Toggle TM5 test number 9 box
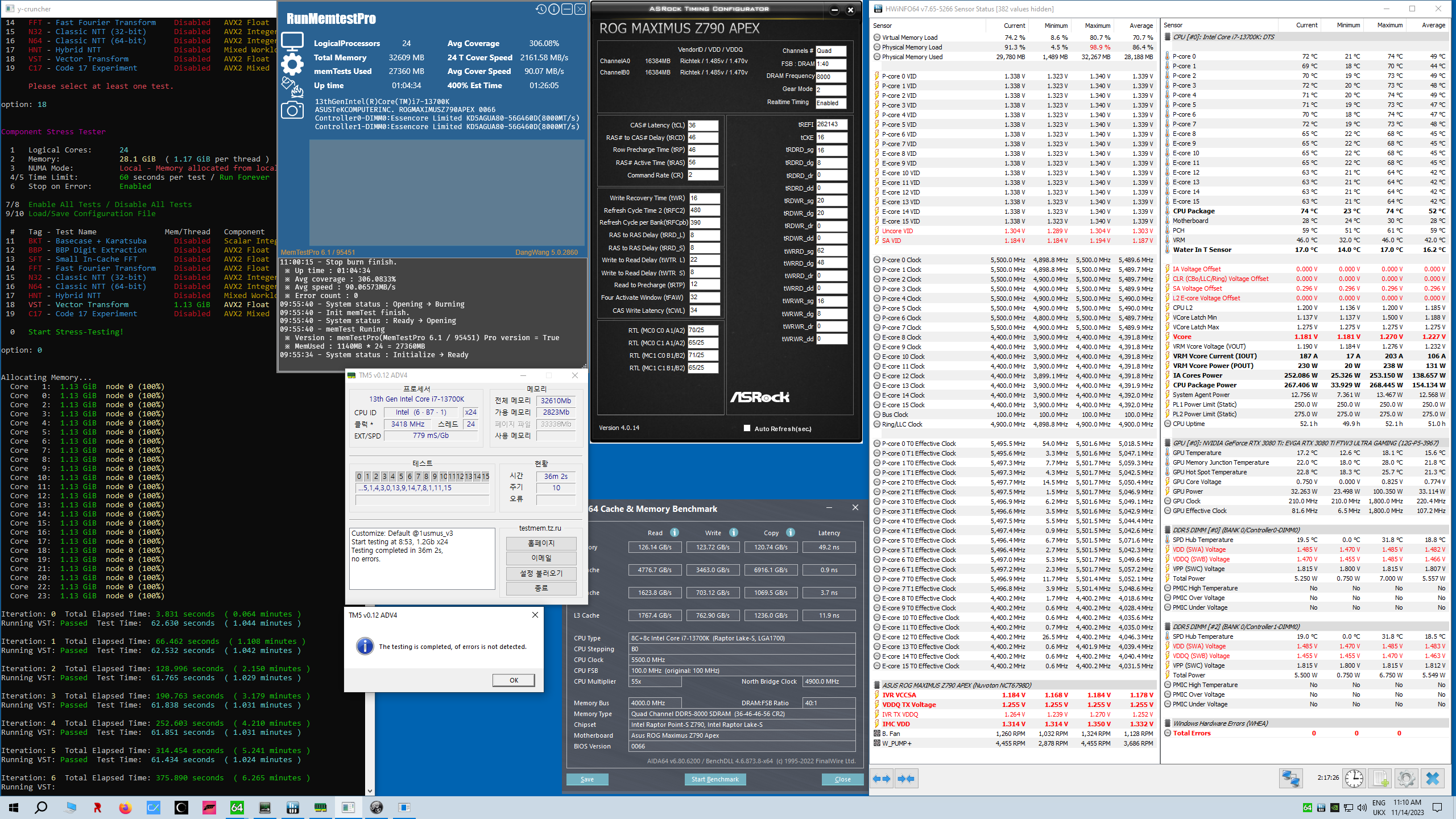Screen dimensions: 1456x819 pos(435,476)
